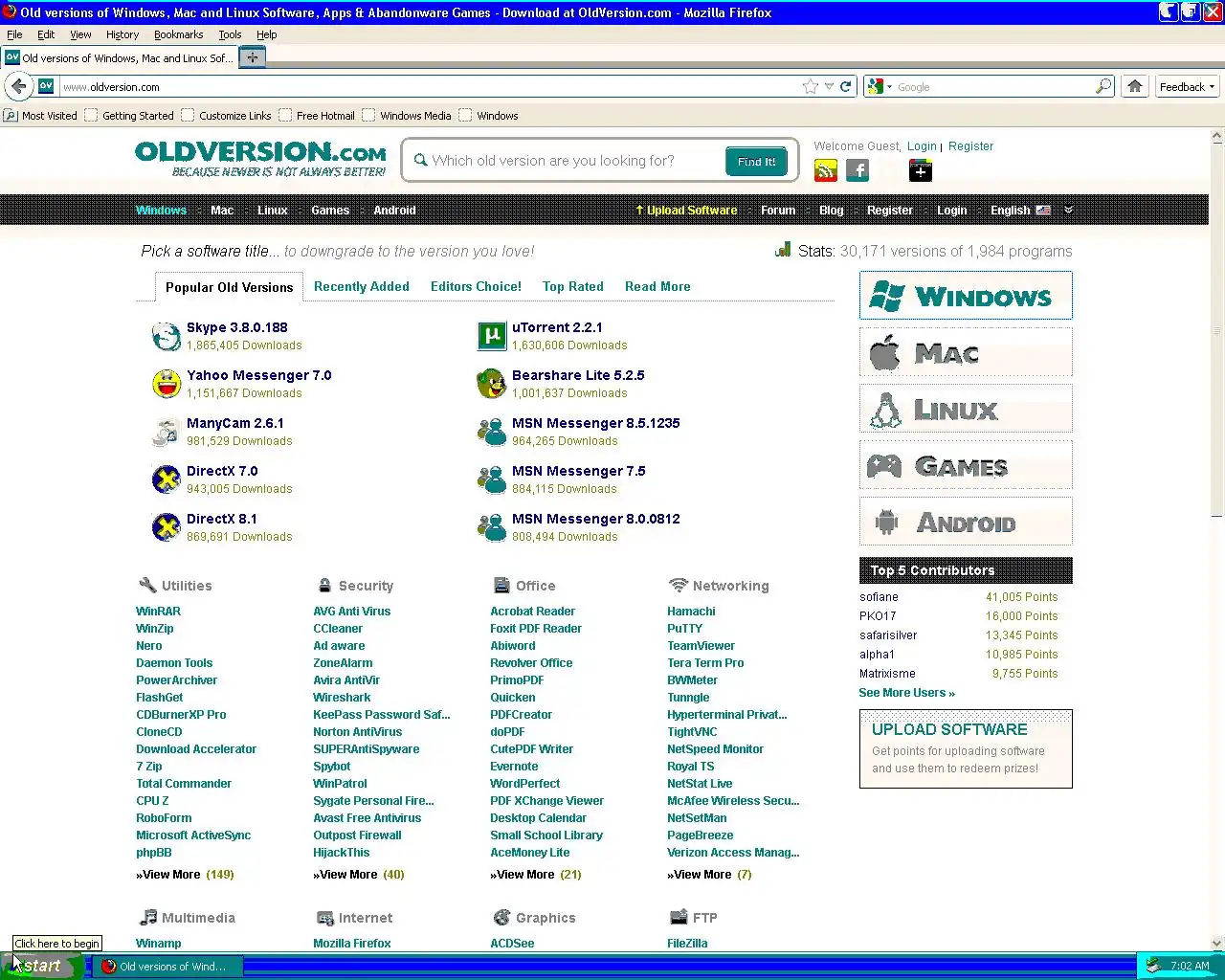Bookmark this page with star icon
The image size is (1225, 980).
811,86
